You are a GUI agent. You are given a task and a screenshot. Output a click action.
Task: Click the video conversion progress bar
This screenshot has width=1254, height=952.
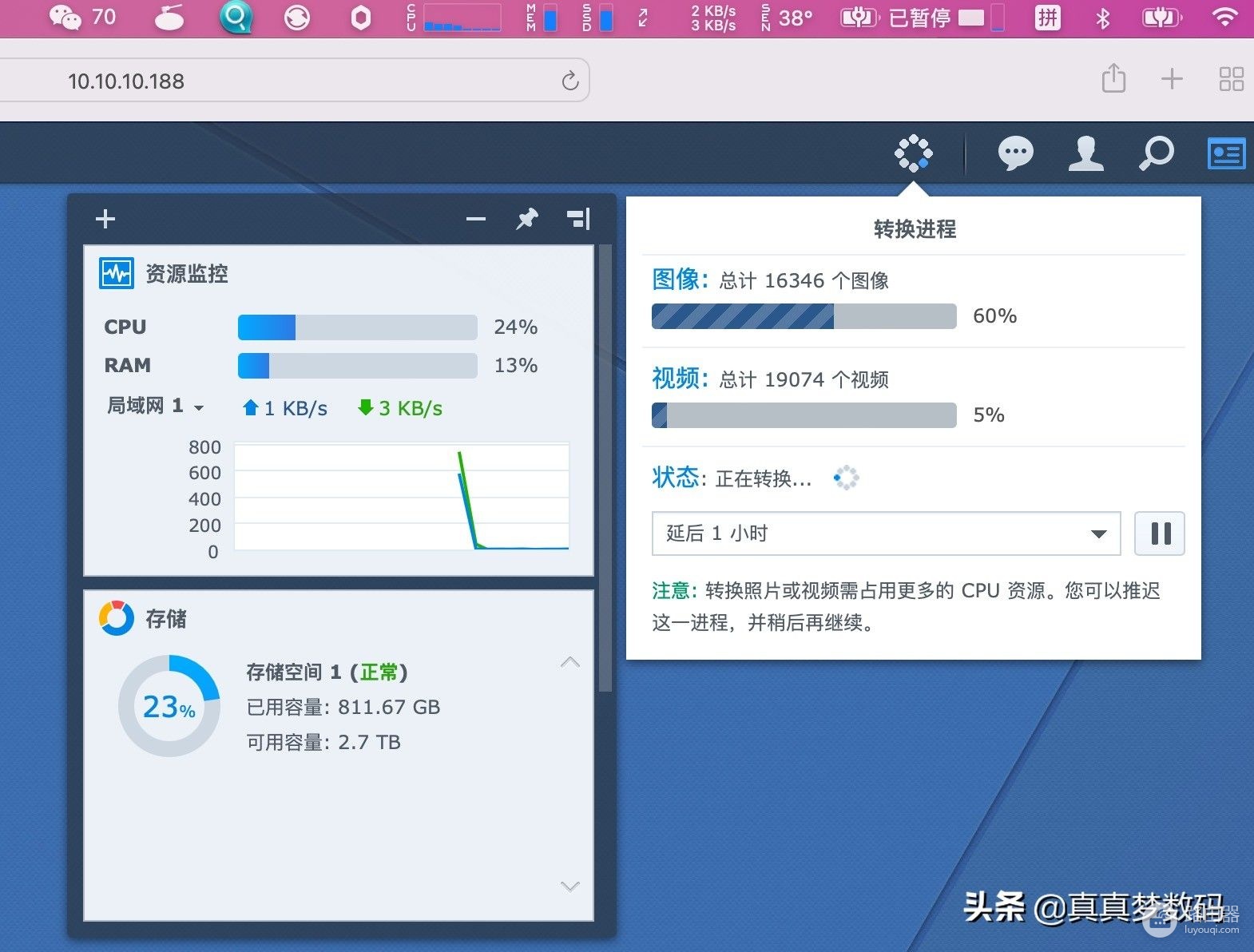pyautogui.click(x=804, y=415)
